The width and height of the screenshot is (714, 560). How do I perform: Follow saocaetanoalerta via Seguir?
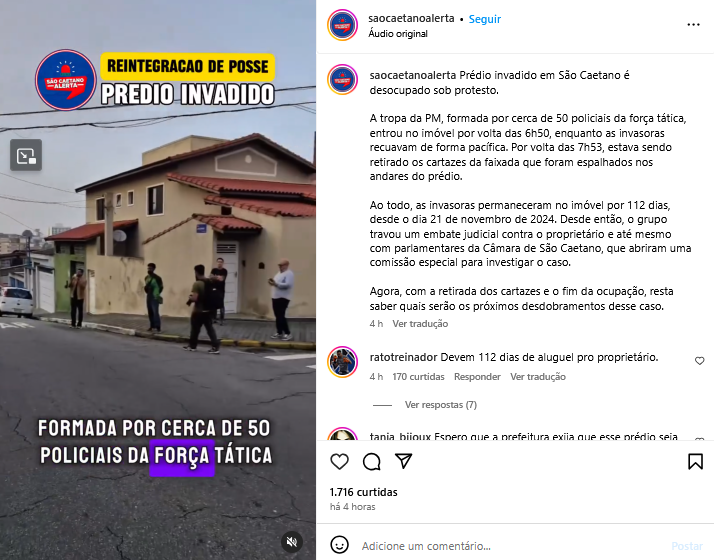point(484,19)
